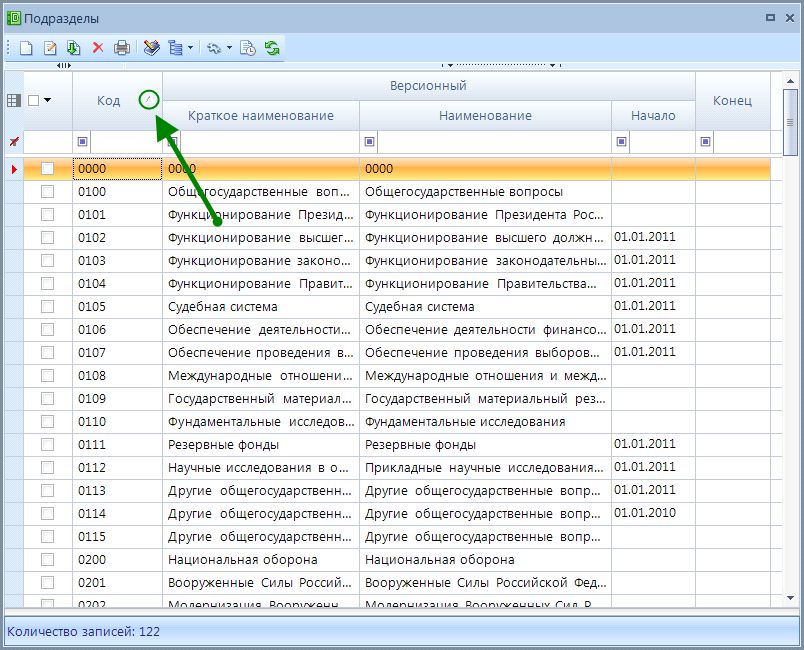Viewport: 804px width, 650px height.
Task: Sort by the Код column header
Action: [x=108, y=100]
